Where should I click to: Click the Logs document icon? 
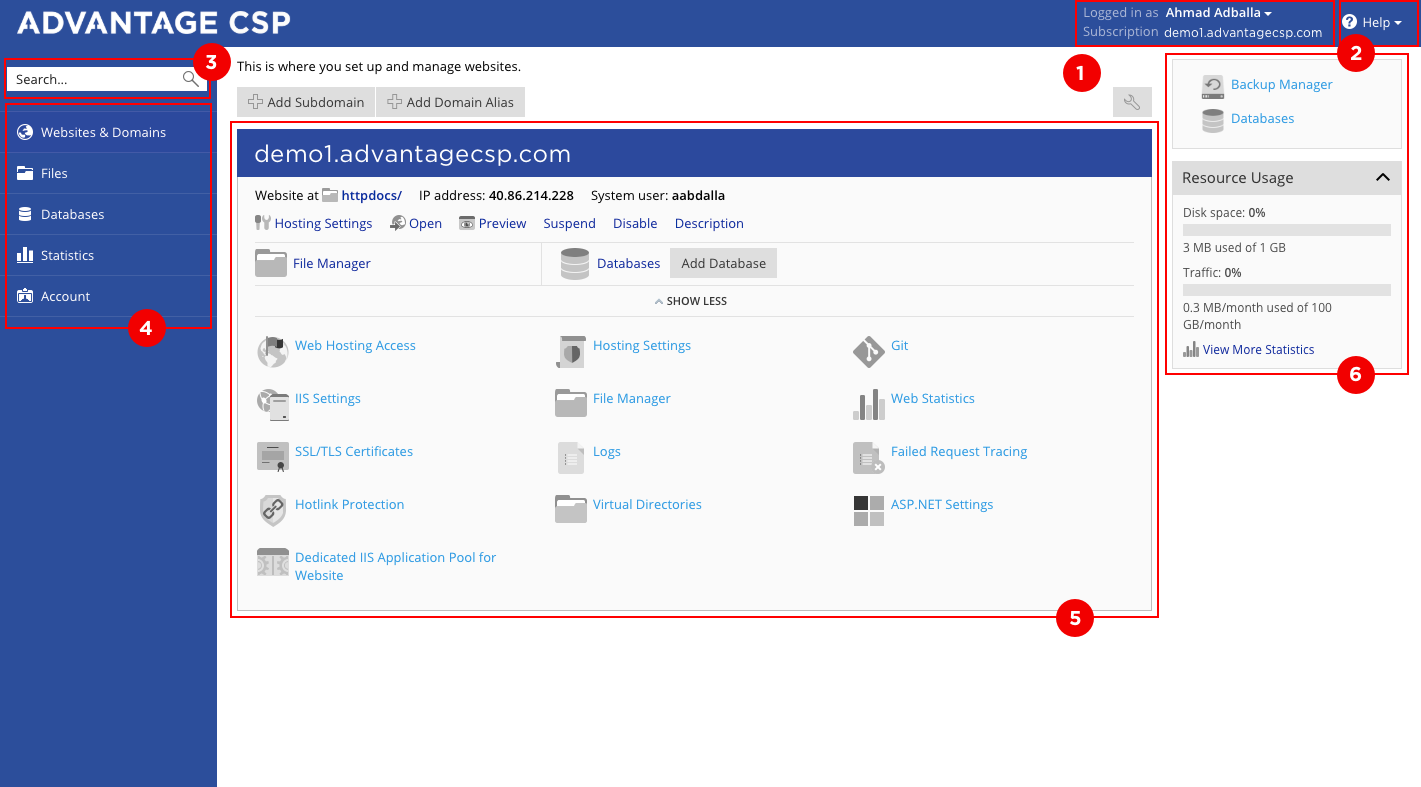(x=570, y=457)
